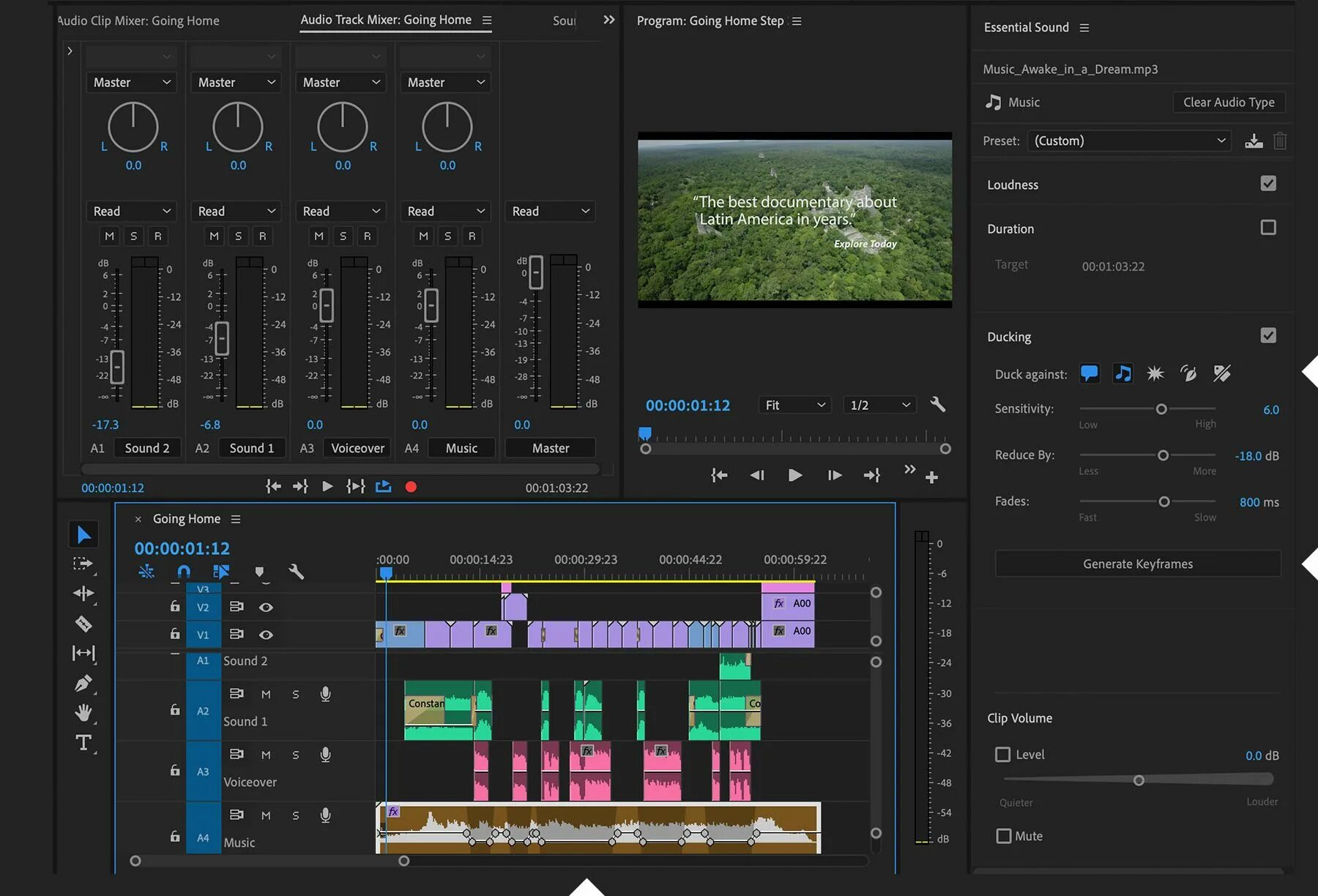Click the Generate Keyframes button
This screenshot has width=1318, height=896.
1137,564
